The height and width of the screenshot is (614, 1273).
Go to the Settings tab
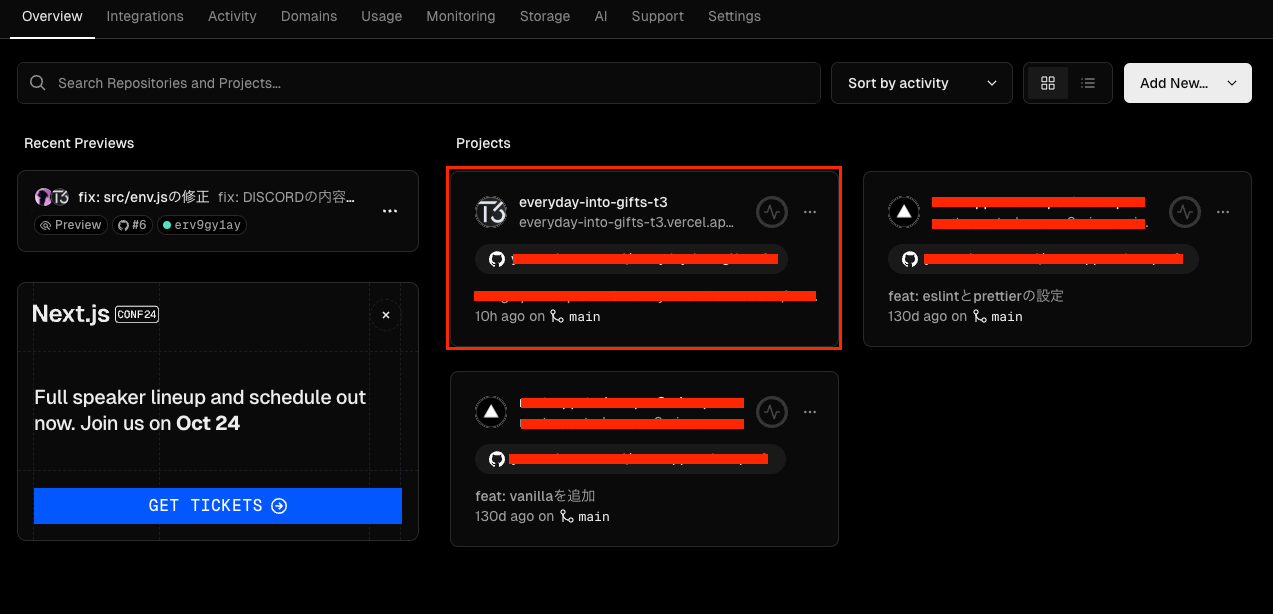click(x=734, y=16)
